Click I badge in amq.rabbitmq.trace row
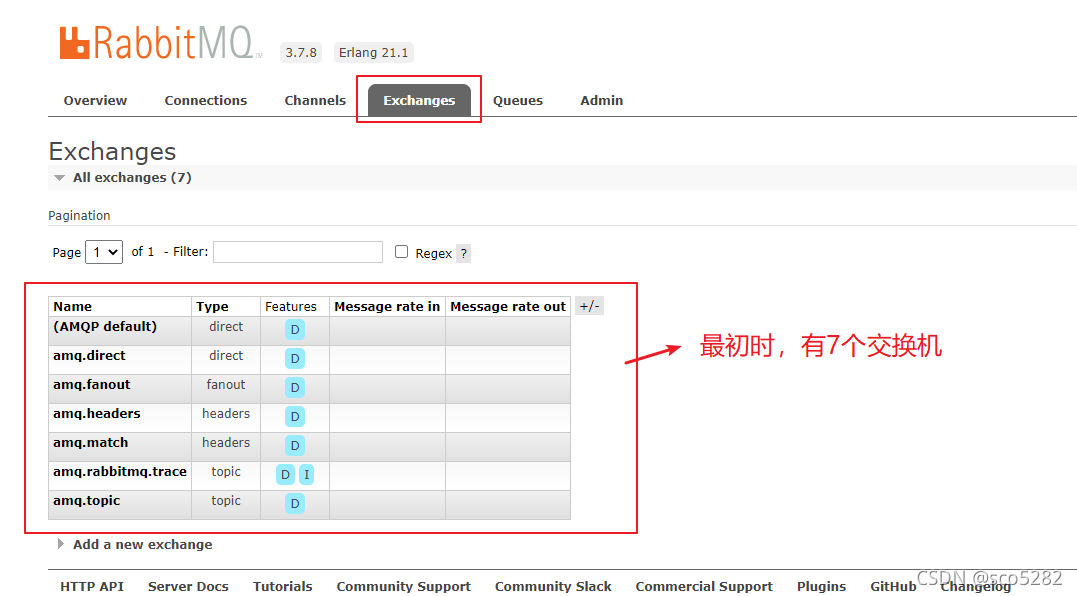Image resolution: width=1077 pixels, height=596 pixels. coord(306,474)
